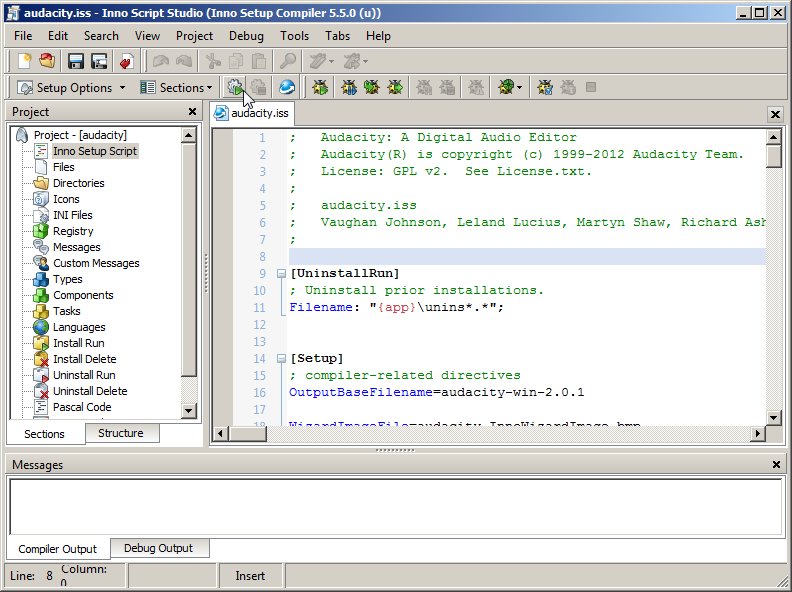Collapse the [Setup] code fold

pyautogui.click(x=281, y=359)
